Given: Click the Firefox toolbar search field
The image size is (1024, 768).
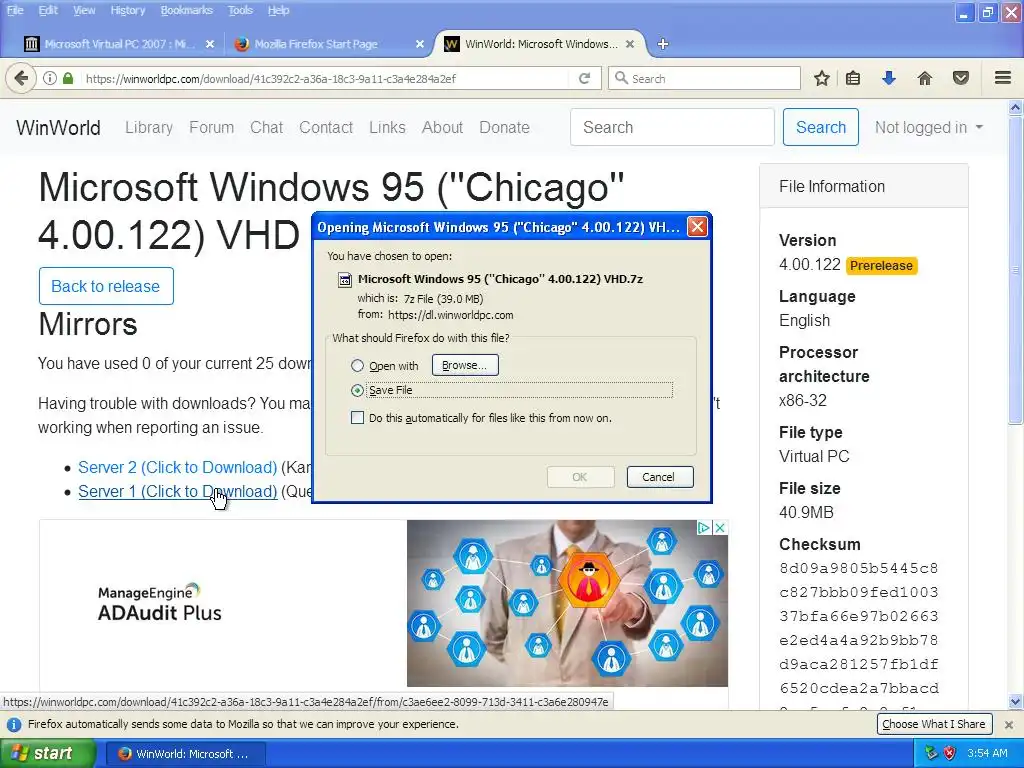Looking at the screenshot, I should pos(704,78).
